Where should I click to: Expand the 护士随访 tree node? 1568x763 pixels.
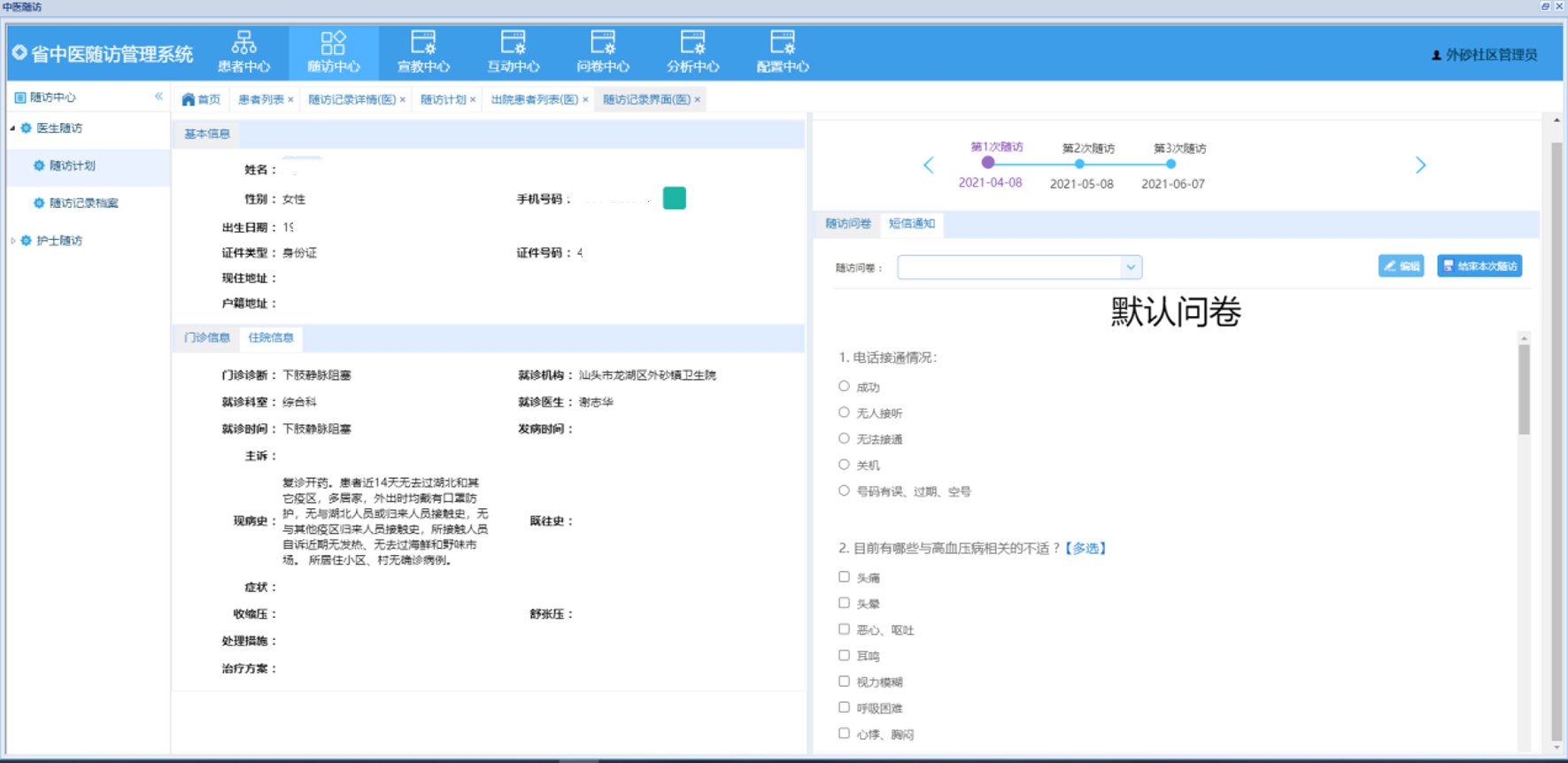[13, 241]
